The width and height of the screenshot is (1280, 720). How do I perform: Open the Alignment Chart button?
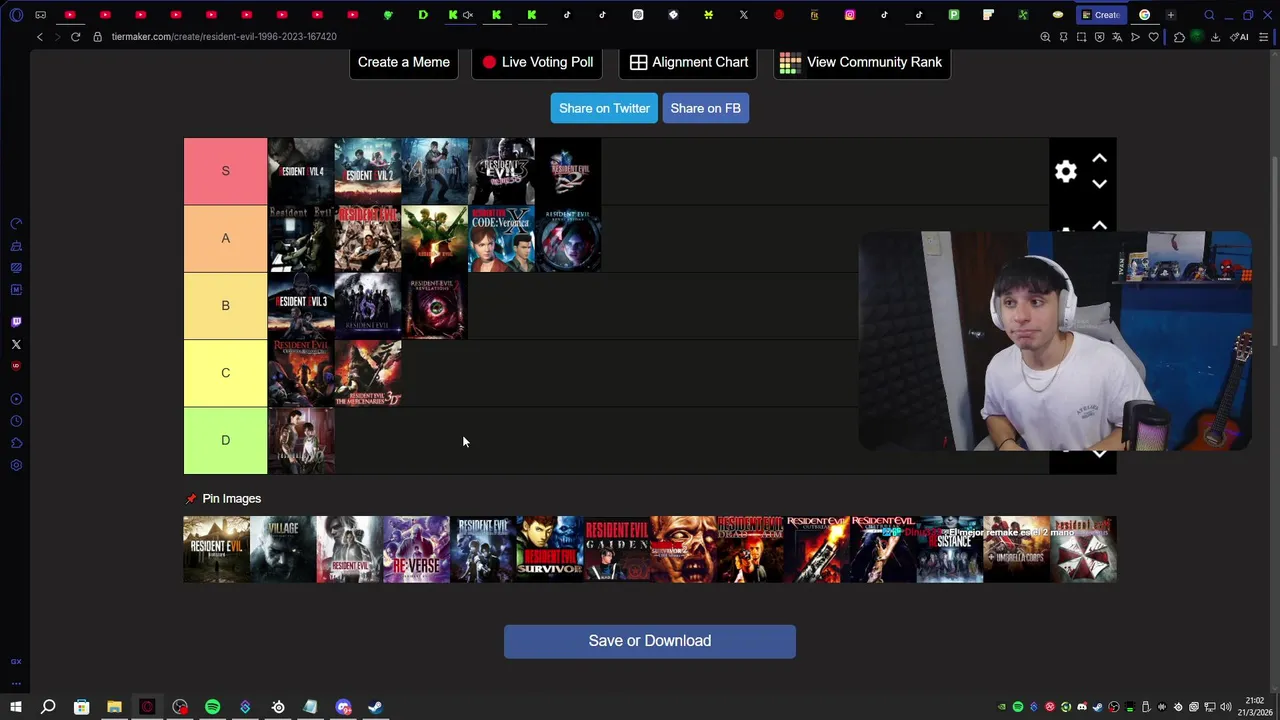click(x=688, y=62)
